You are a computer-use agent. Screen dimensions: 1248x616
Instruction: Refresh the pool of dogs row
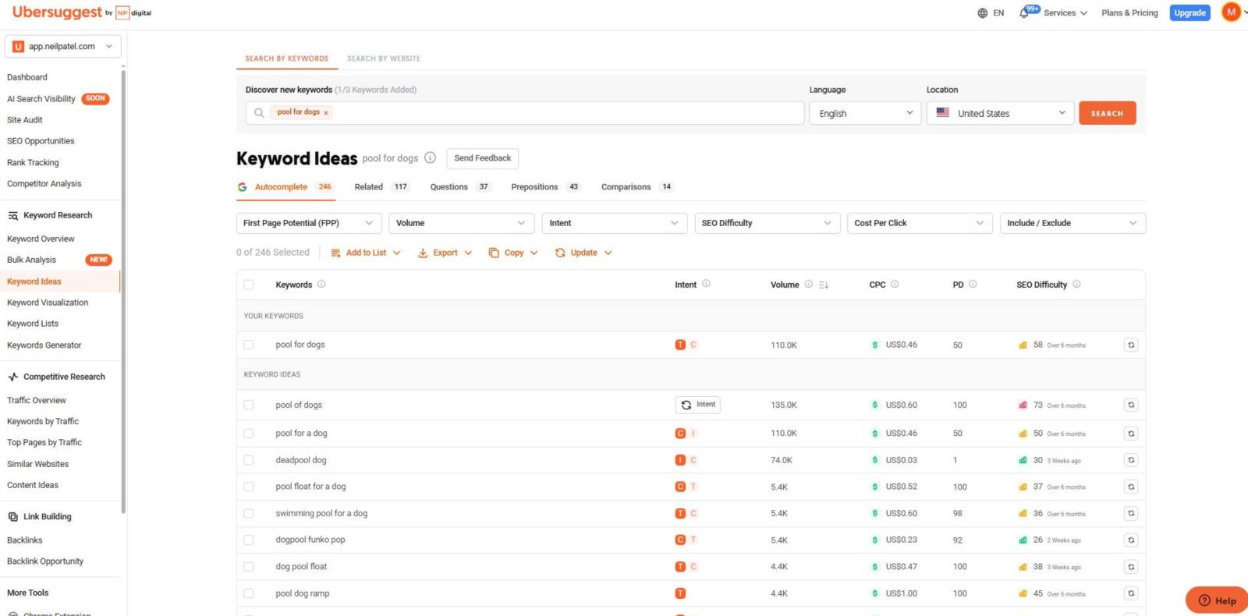click(x=1131, y=405)
